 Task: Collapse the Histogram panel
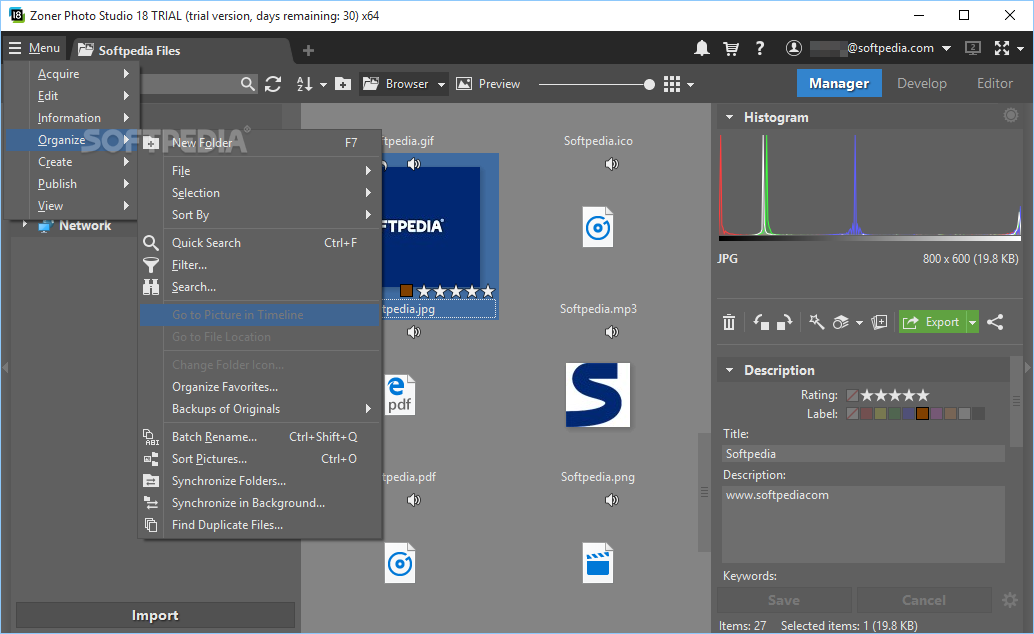click(729, 117)
